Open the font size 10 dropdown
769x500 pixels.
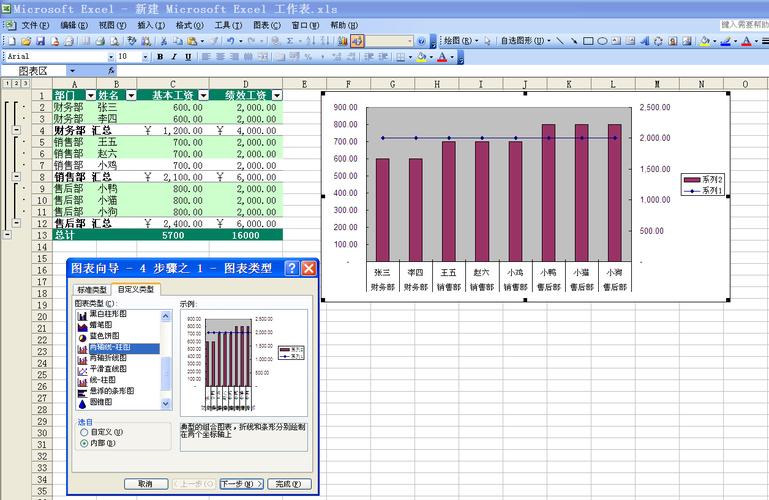(145, 57)
